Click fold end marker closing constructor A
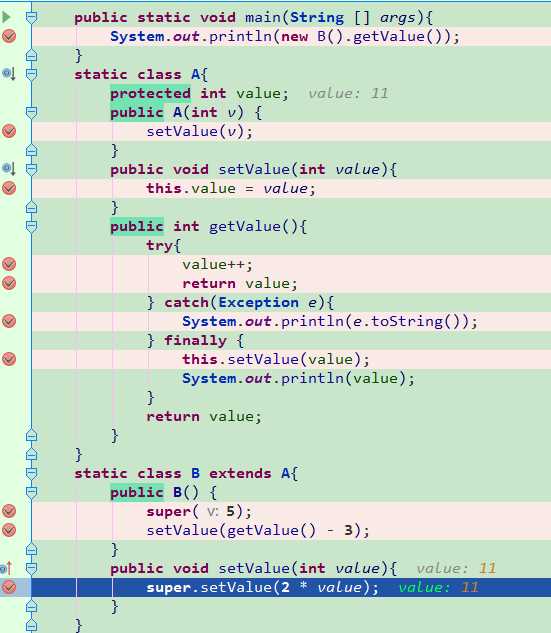The height and width of the screenshot is (633, 551). pyautogui.click(x=31, y=150)
